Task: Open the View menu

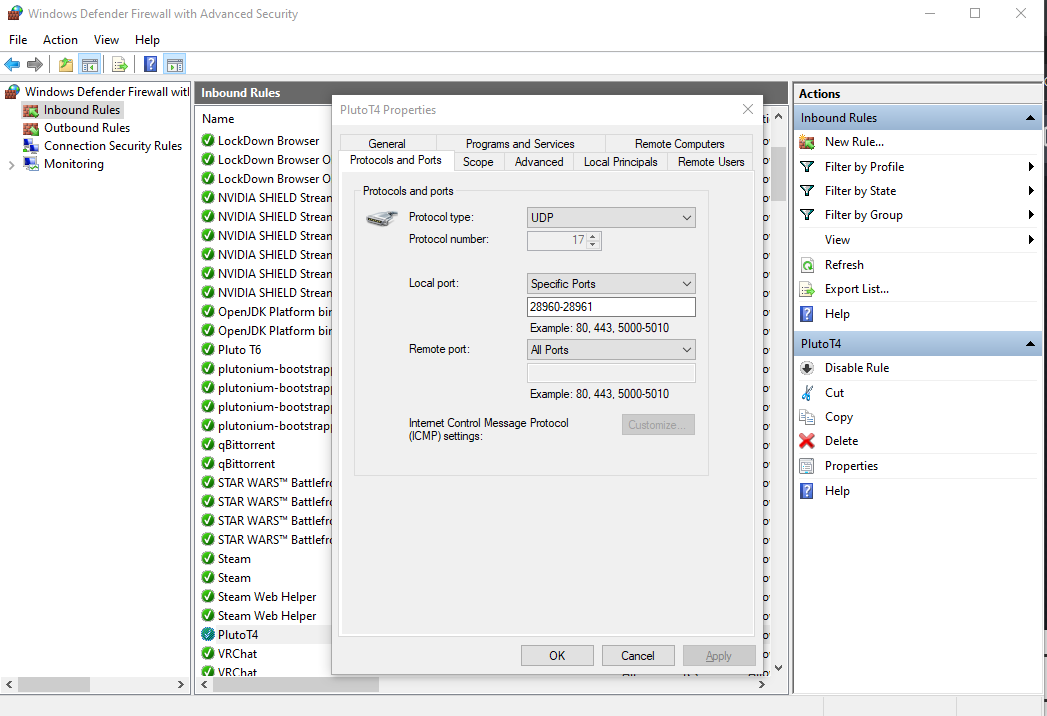Action: 106,40
